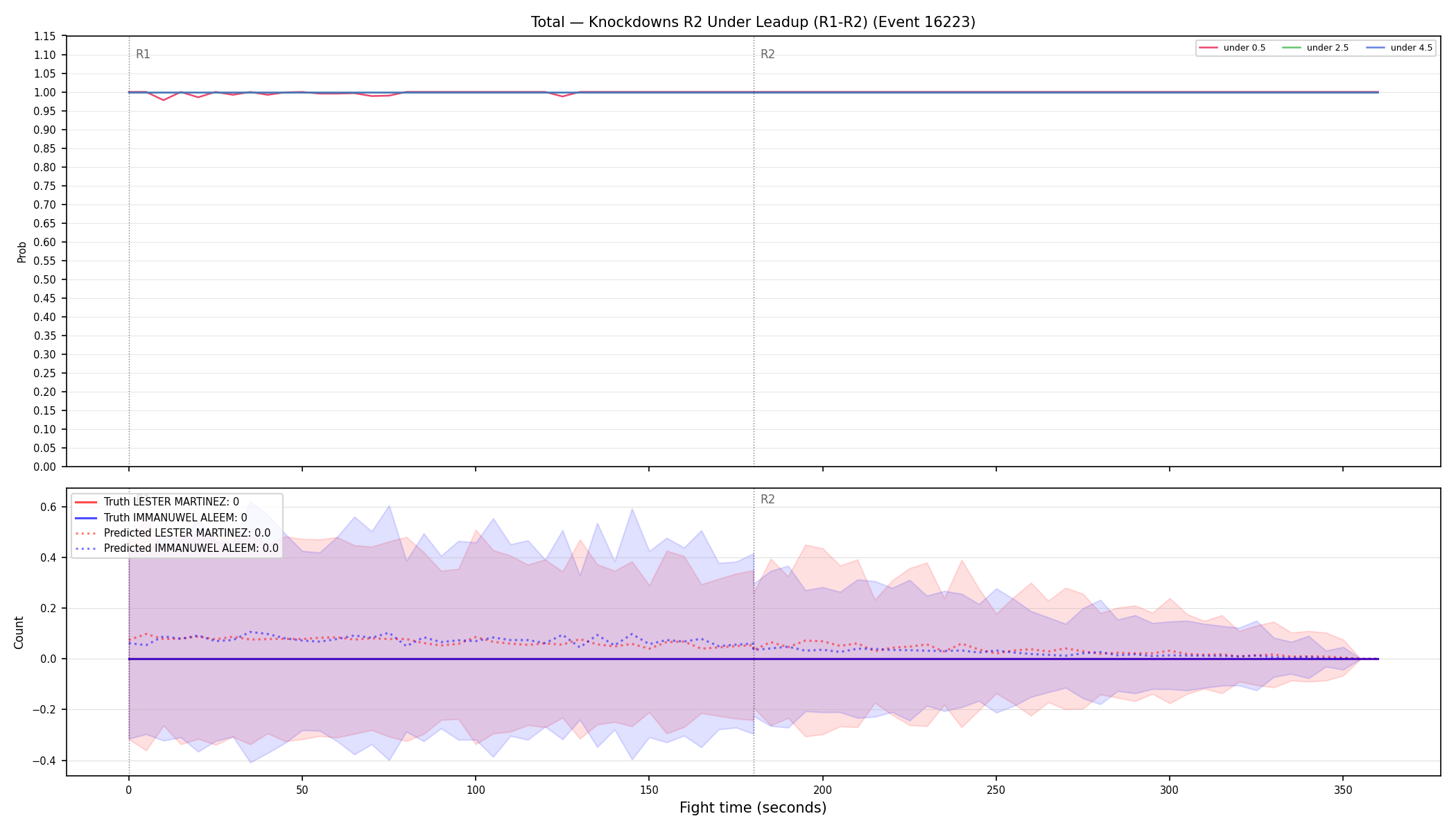This screenshot has width=1456, height=832.
Task: Select the 'under 4.5' legend entry
Action: 1399,48
